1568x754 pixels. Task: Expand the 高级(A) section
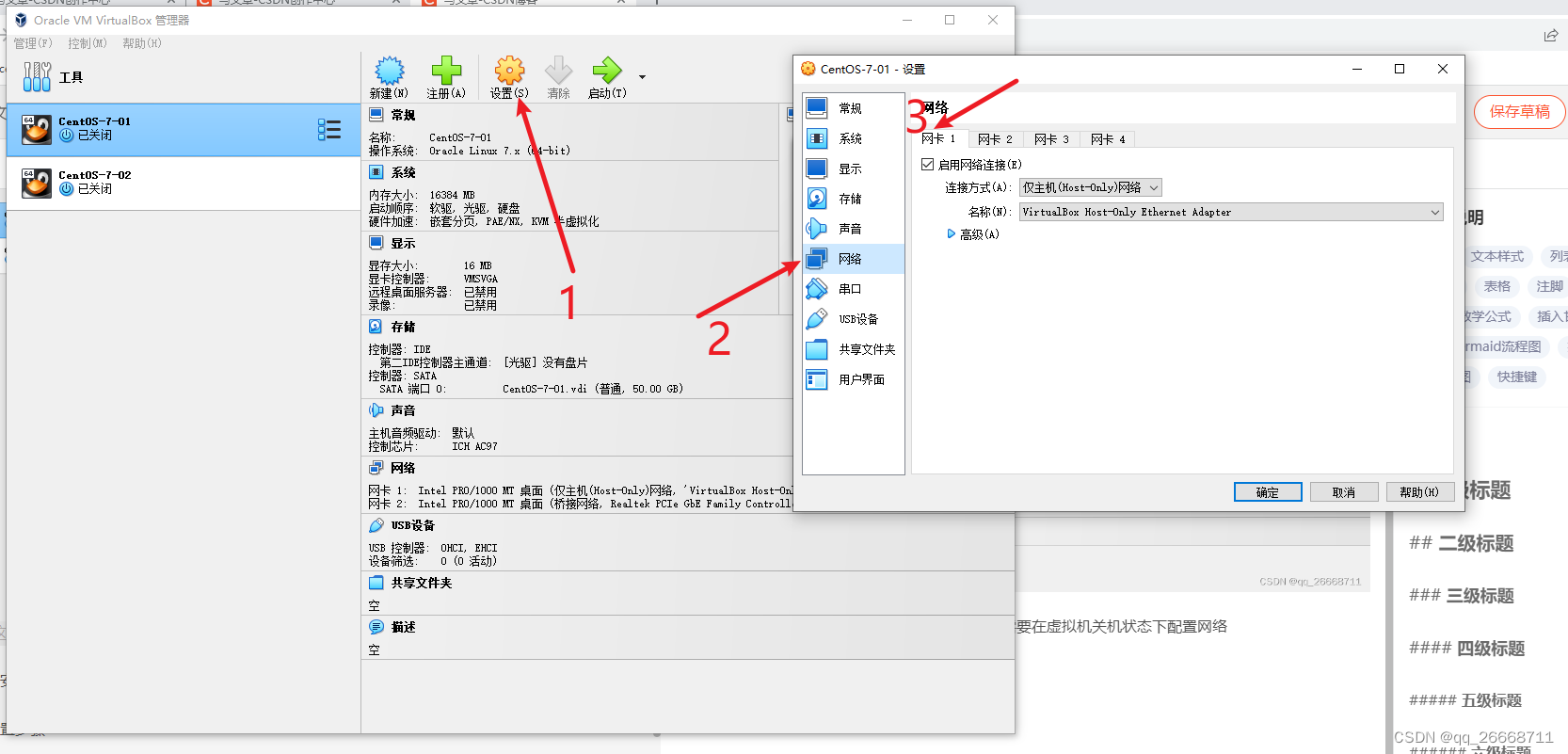(973, 234)
